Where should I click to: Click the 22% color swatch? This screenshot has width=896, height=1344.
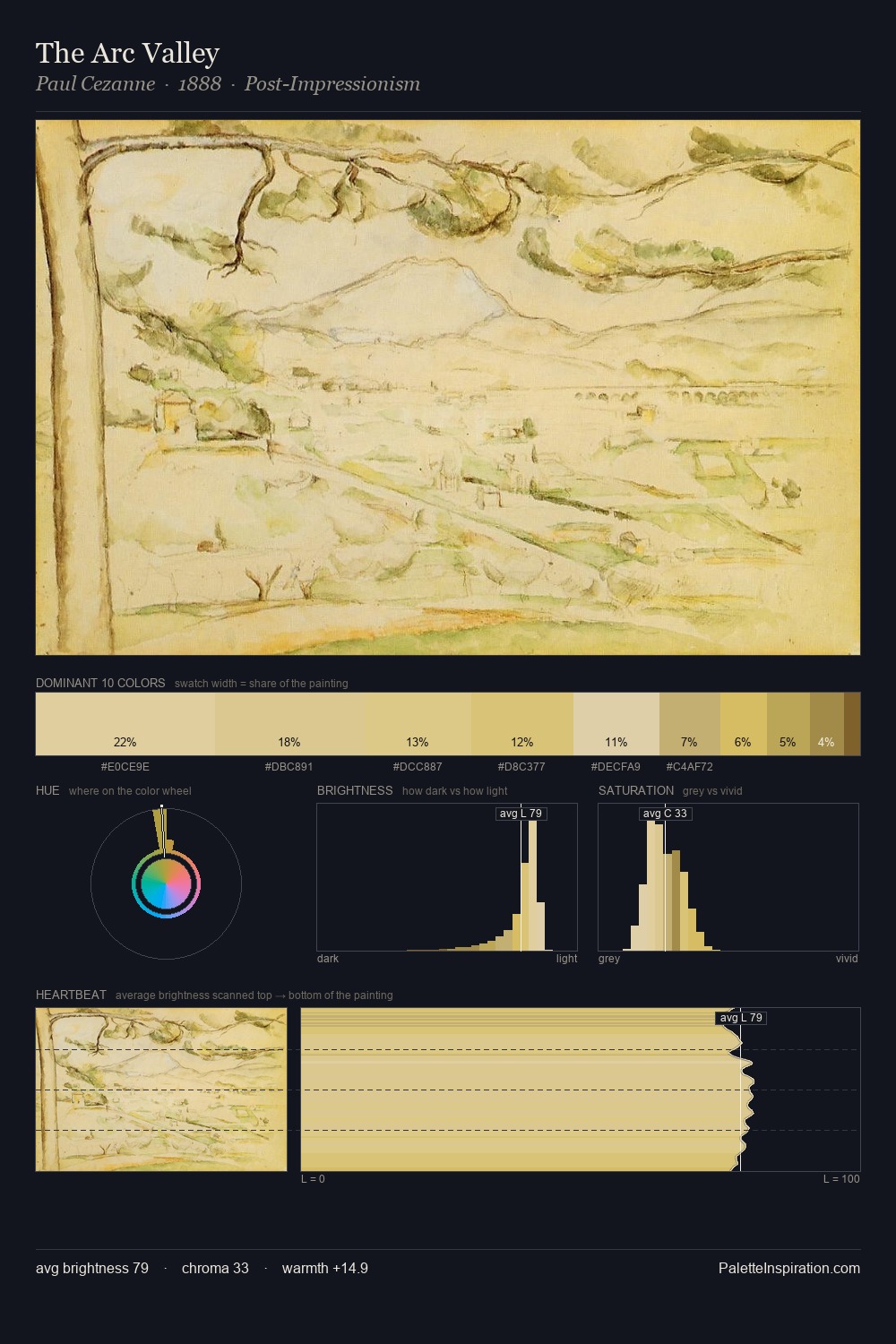(x=125, y=724)
